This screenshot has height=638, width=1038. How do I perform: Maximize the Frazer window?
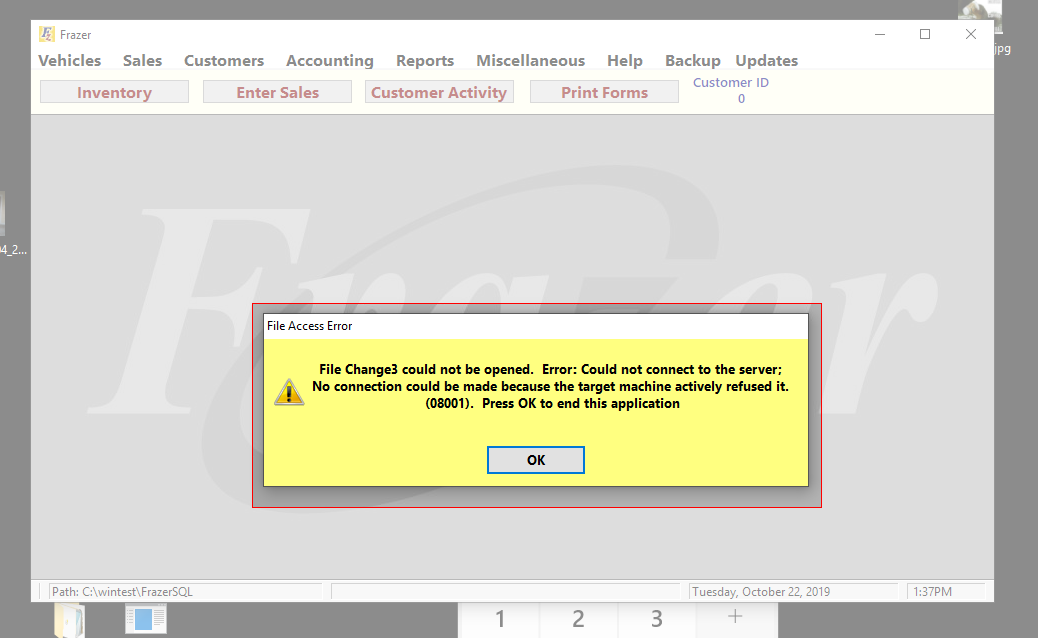[x=925, y=34]
